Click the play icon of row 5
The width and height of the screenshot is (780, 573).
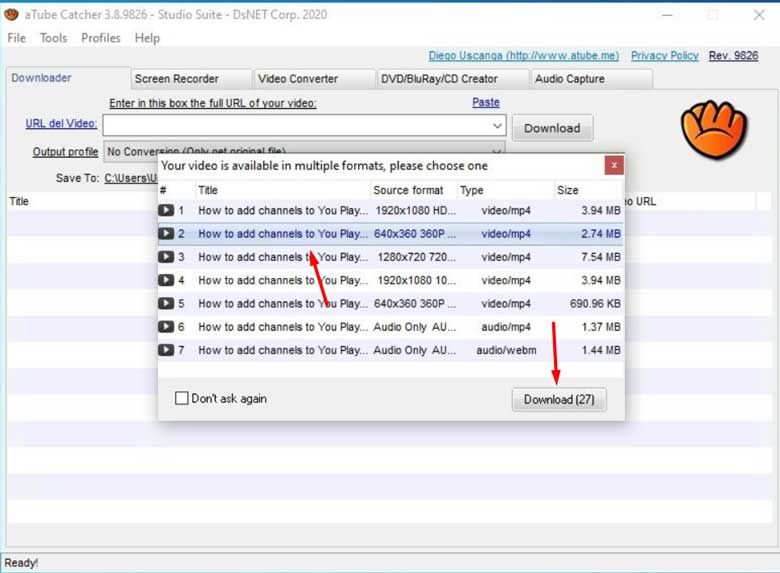click(x=166, y=303)
